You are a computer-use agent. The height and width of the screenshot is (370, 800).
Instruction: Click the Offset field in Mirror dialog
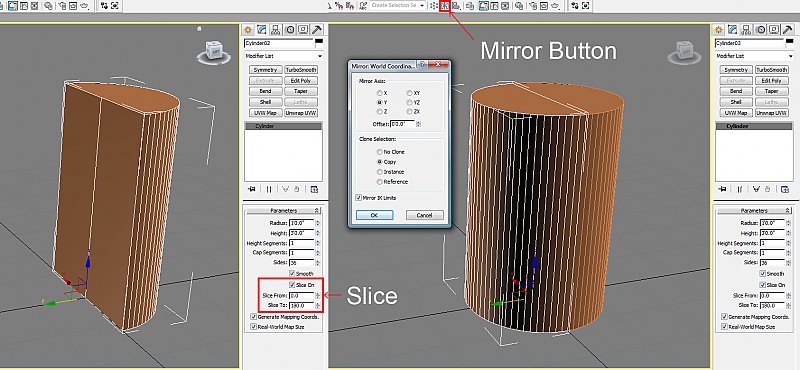pyautogui.click(x=402, y=124)
